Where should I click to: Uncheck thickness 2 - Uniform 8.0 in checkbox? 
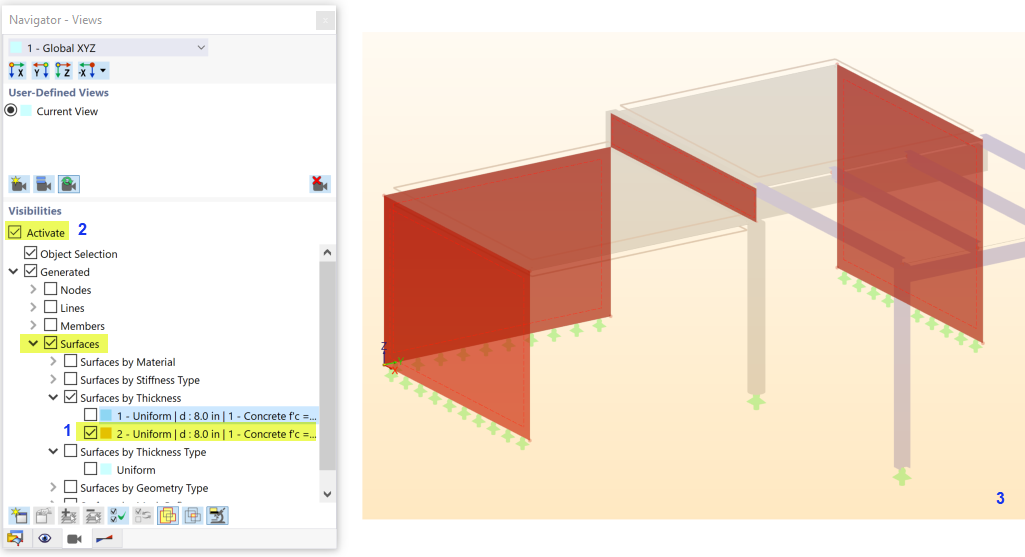pos(91,433)
